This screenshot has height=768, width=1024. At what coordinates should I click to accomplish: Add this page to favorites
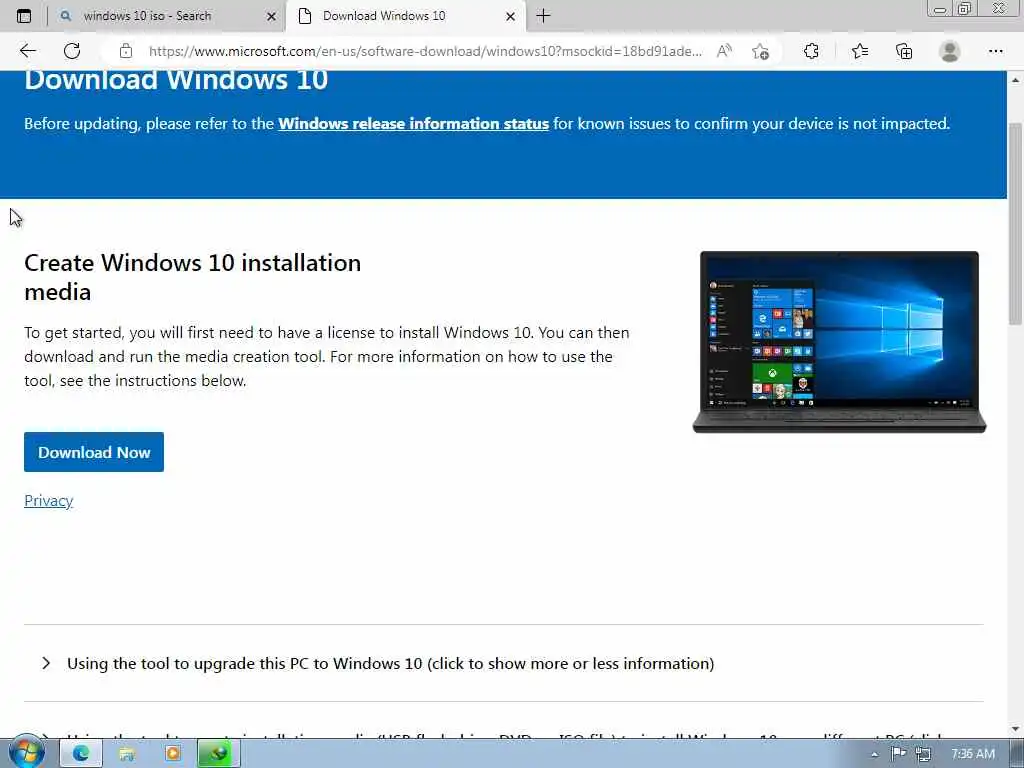[x=760, y=51]
